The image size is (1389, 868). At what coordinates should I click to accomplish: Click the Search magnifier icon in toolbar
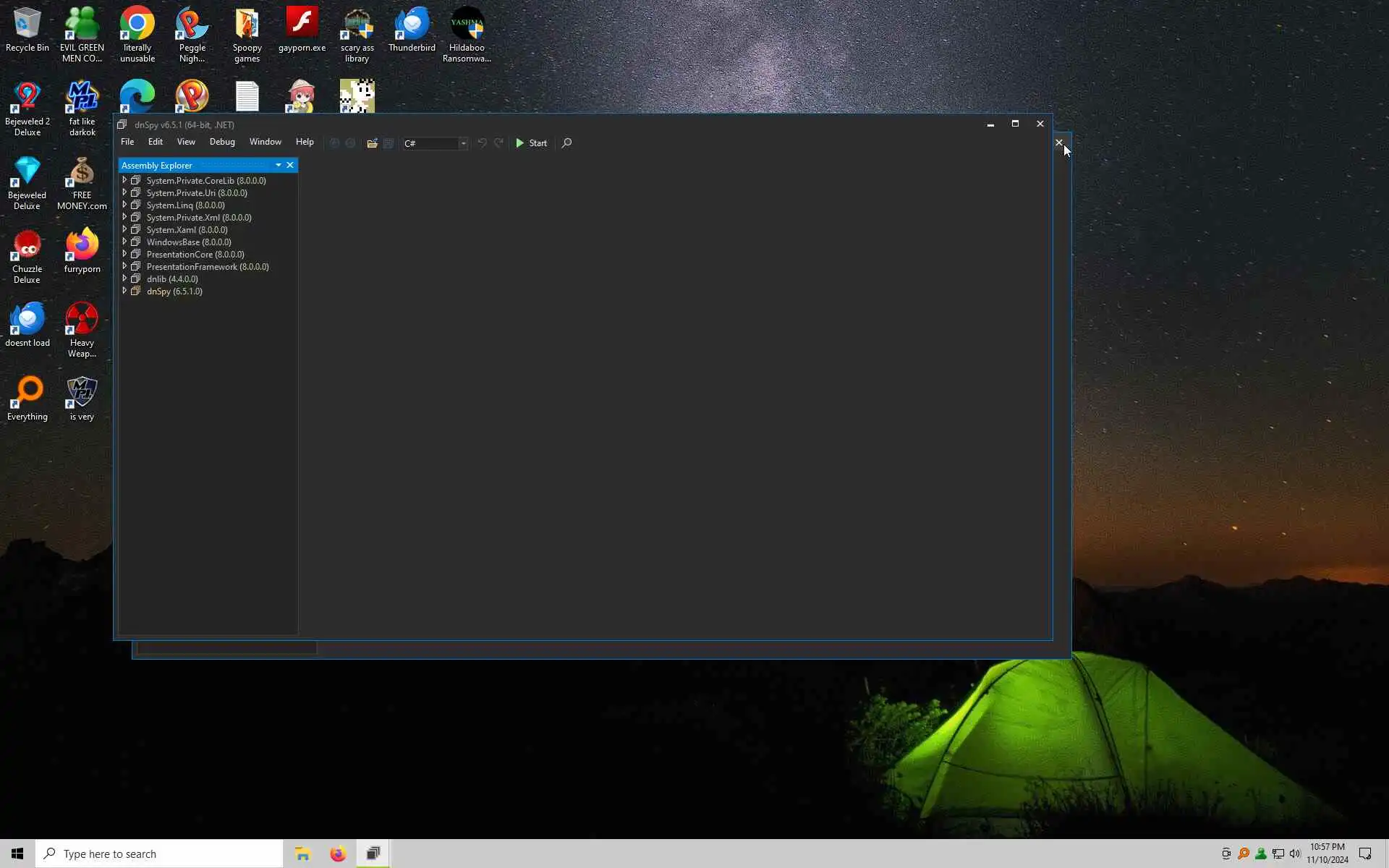tap(566, 143)
